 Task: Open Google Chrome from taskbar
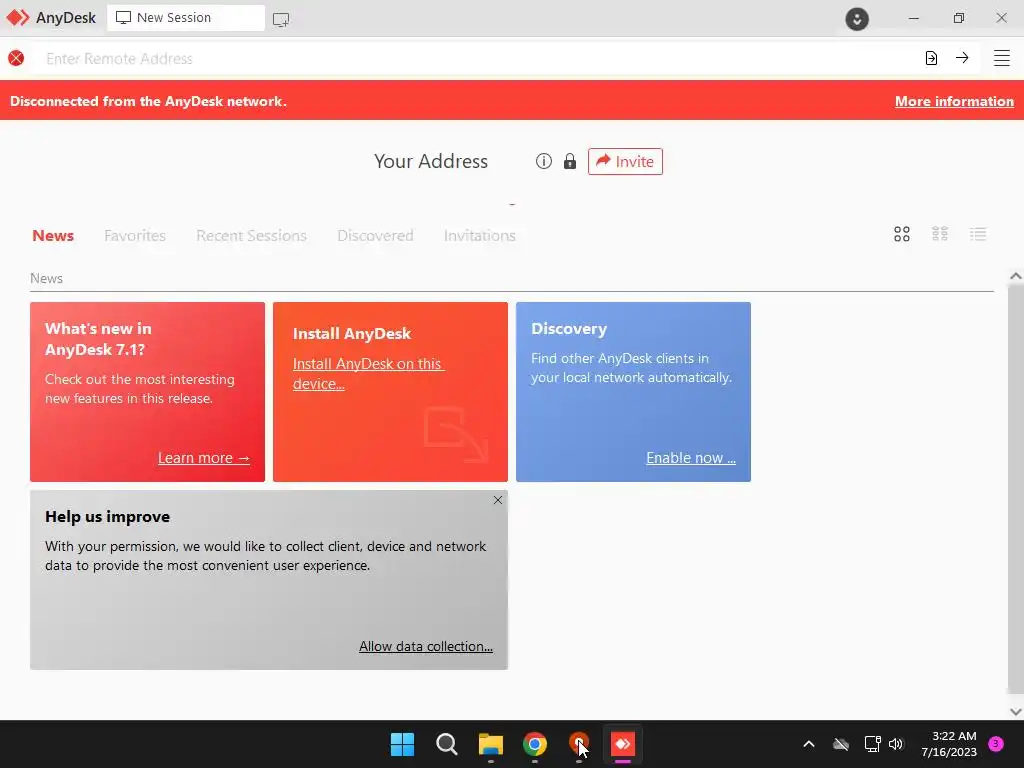535,744
